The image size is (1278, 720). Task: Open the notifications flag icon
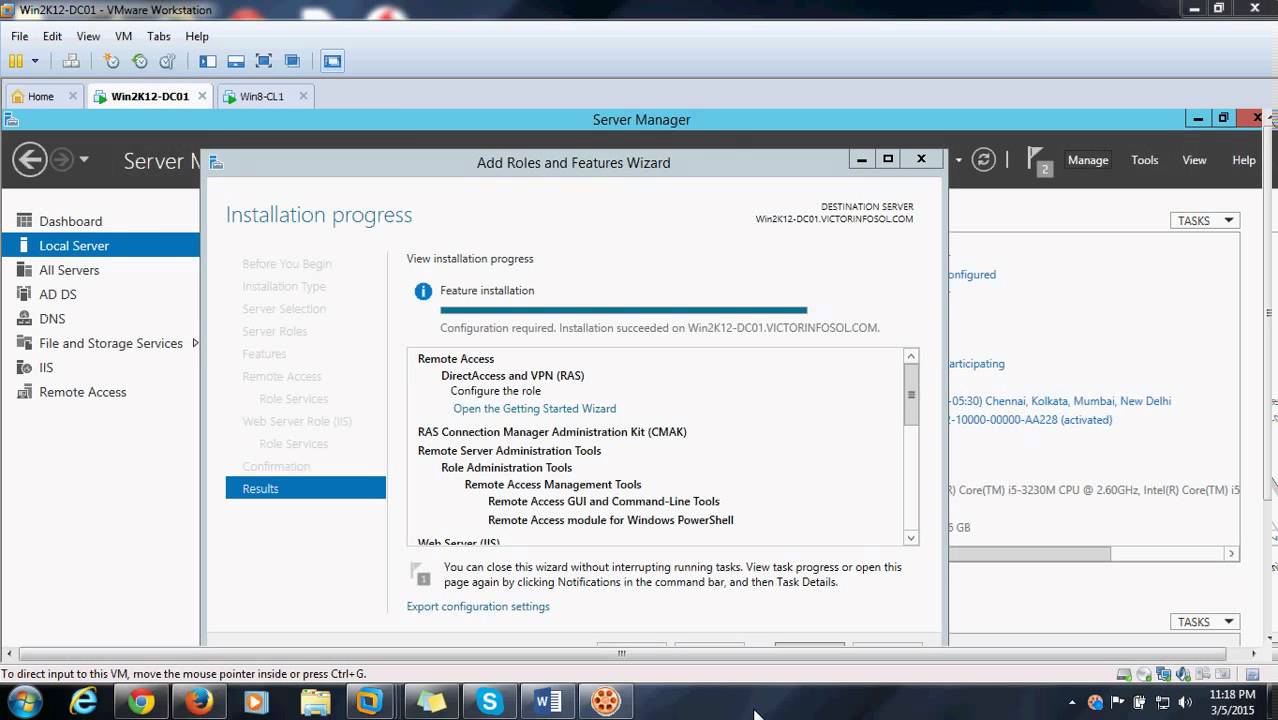click(x=1040, y=160)
